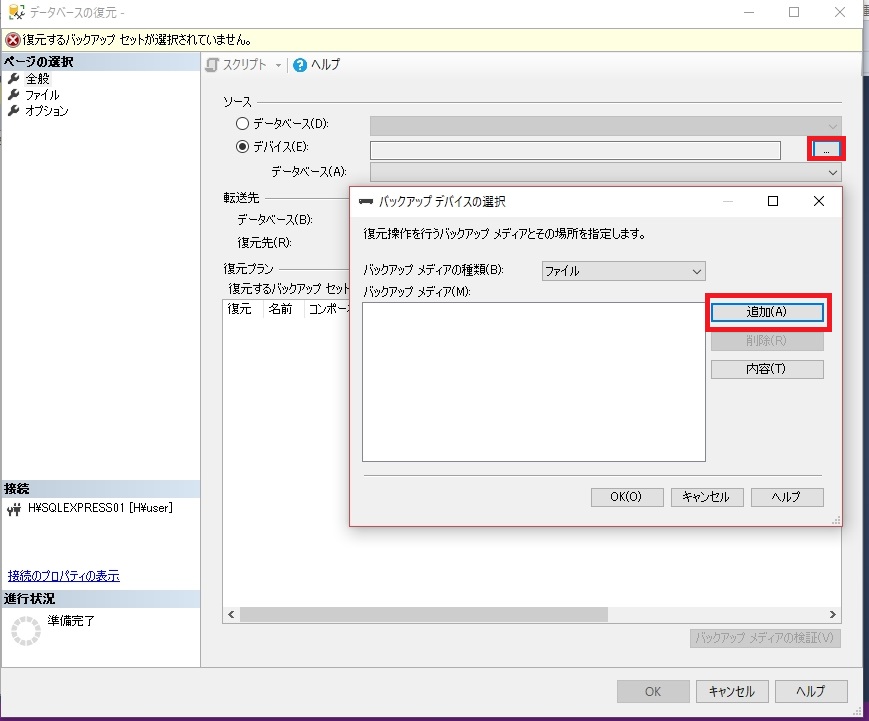This screenshot has height=721, width=869.
Task: Click the error icon in yellow bar
Action: (12, 40)
